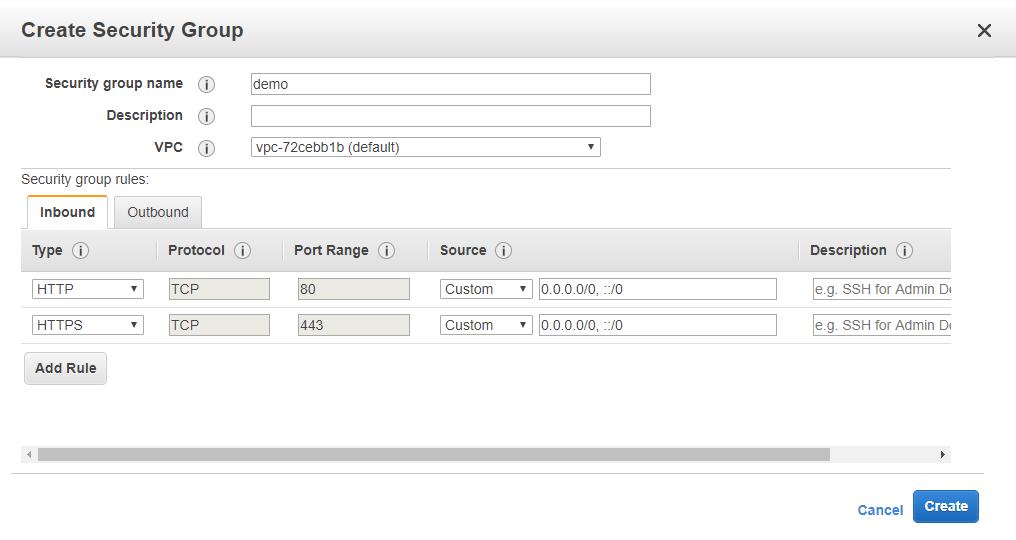This screenshot has height=540, width=1016.
Task: Click the blue Create button
Action: coord(945,507)
